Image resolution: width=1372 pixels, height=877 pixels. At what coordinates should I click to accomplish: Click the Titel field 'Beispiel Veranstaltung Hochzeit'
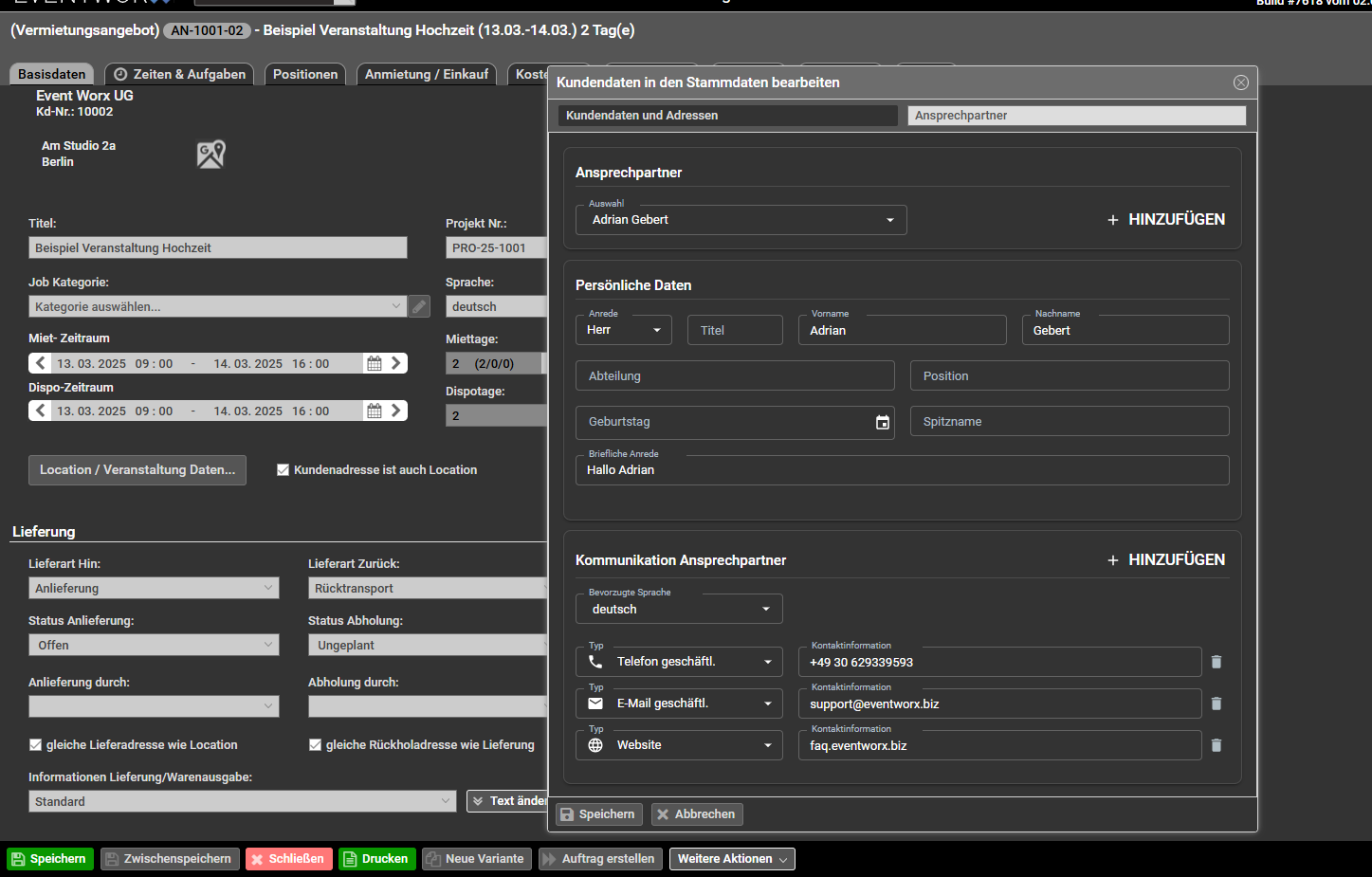pyautogui.click(x=218, y=247)
